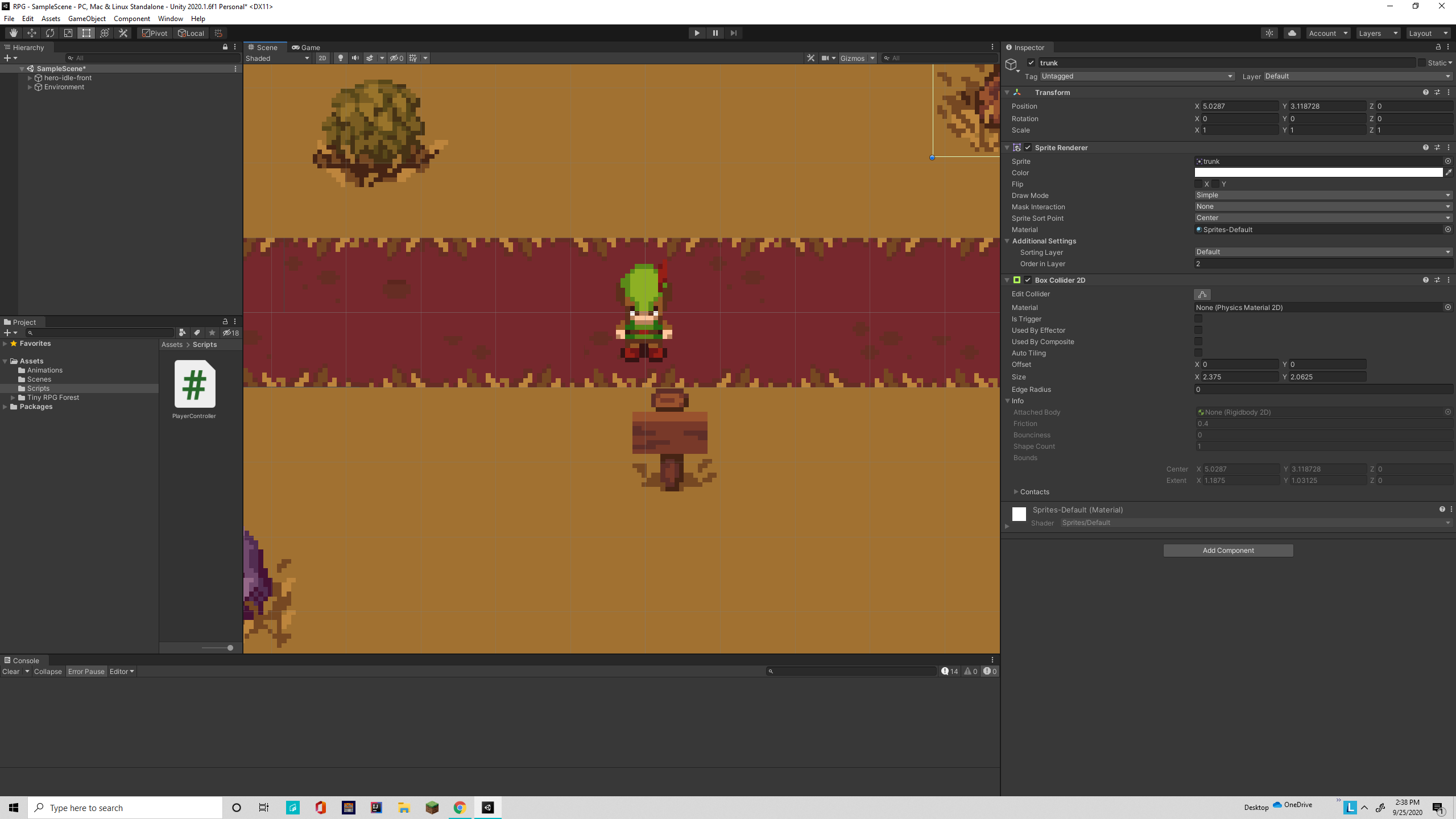
Task: Open scene component tools icon
Action: pos(811,58)
